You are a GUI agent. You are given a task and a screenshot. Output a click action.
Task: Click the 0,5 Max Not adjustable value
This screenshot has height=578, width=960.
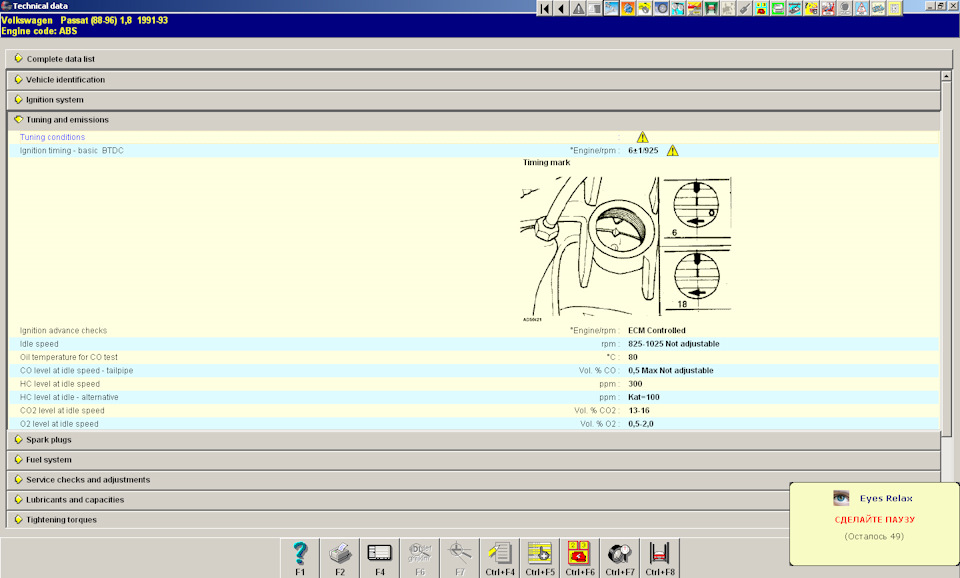[x=670, y=370]
